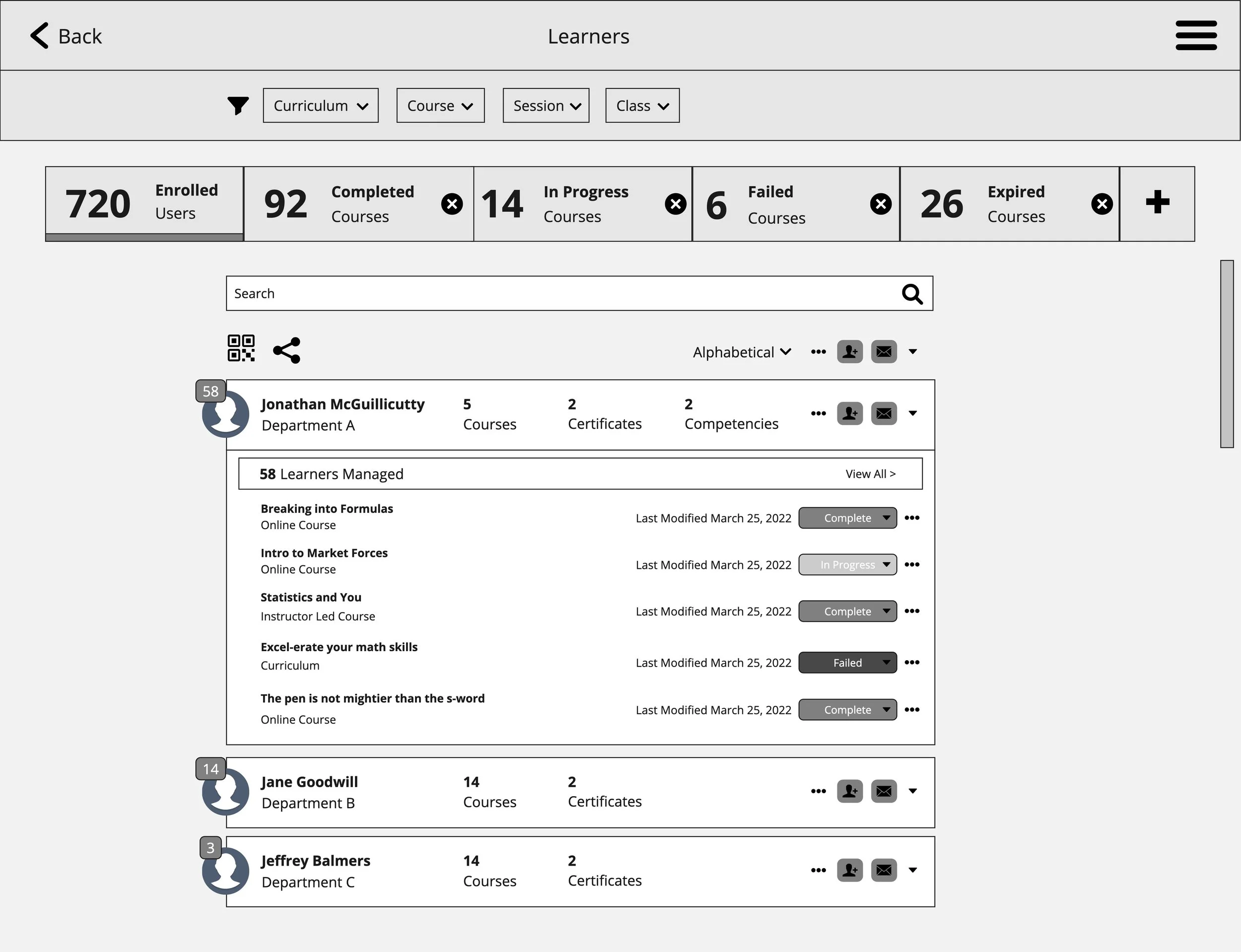Remove the Expired Courses tile
Screen dimensions: 1241x952
click(x=1101, y=204)
